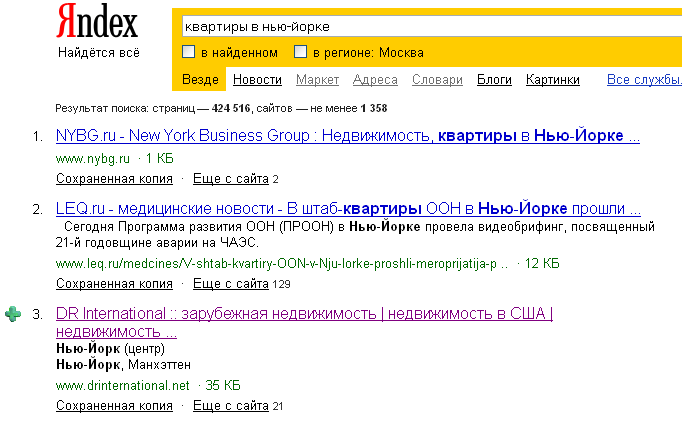Image resolution: width=682 pixels, height=421 pixels.
Task: Open 'Сохраненная копия' under the leq.ru result
Action: tap(114, 284)
